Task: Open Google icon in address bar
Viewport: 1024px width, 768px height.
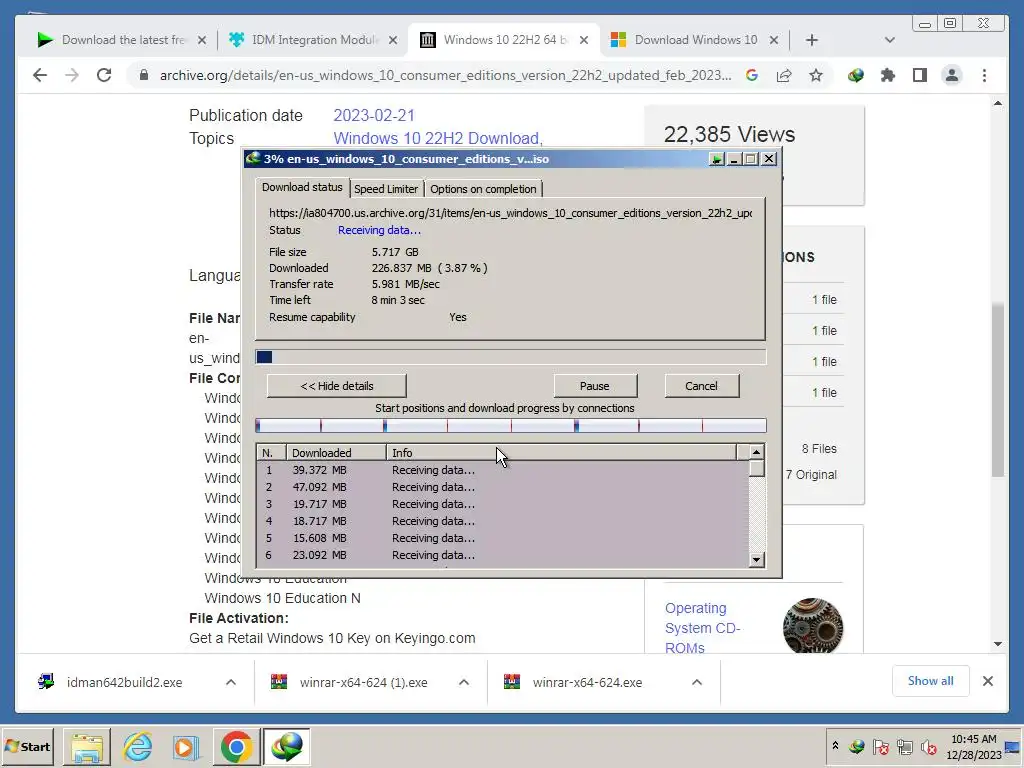Action: [752, 75]
